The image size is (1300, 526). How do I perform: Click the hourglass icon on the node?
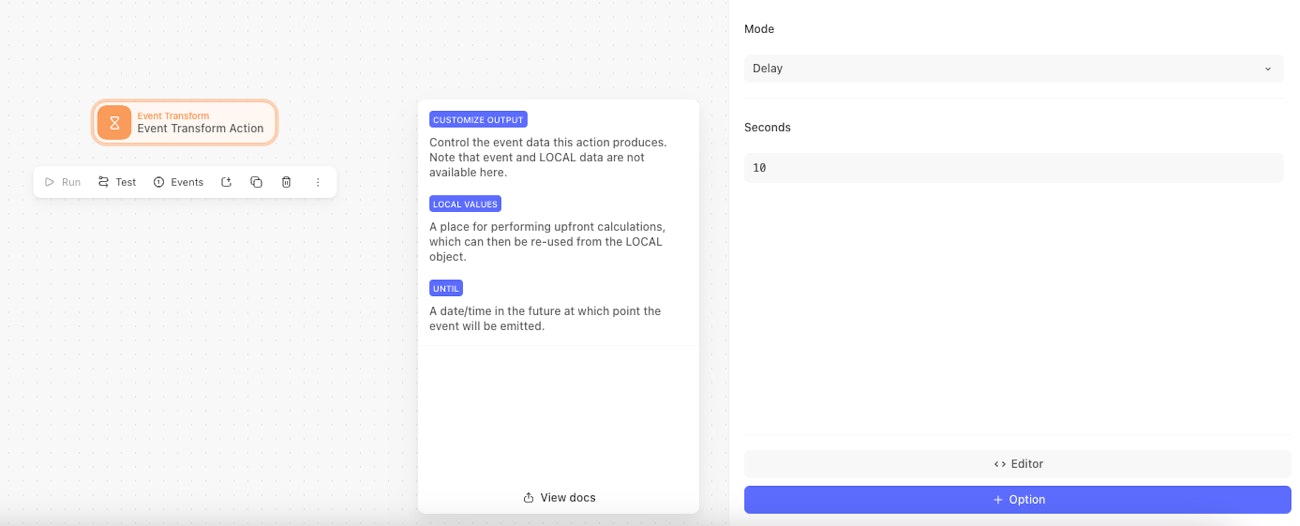tap(114, 122)
